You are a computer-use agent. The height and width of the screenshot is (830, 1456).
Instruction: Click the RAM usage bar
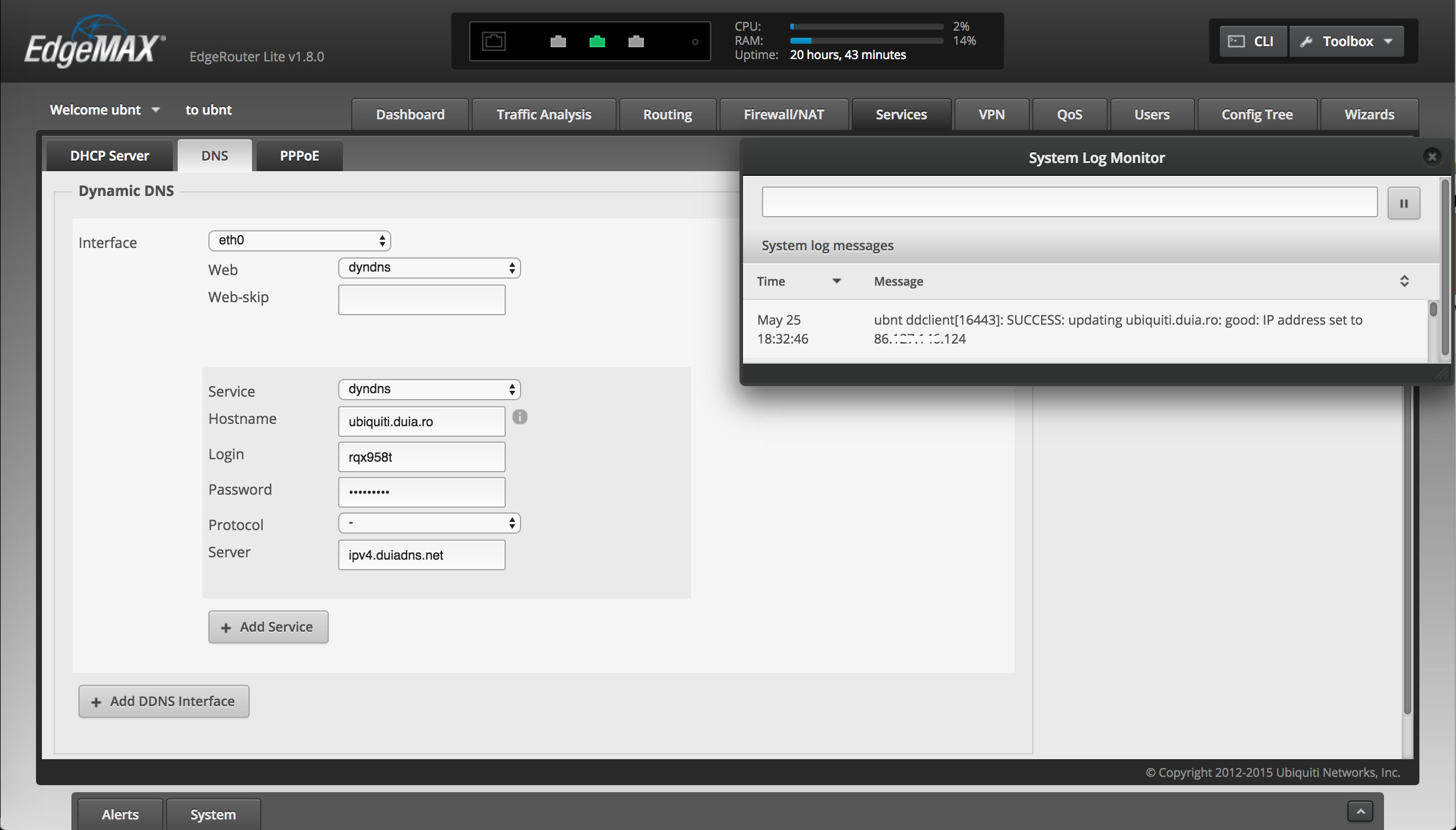[866, 41]
